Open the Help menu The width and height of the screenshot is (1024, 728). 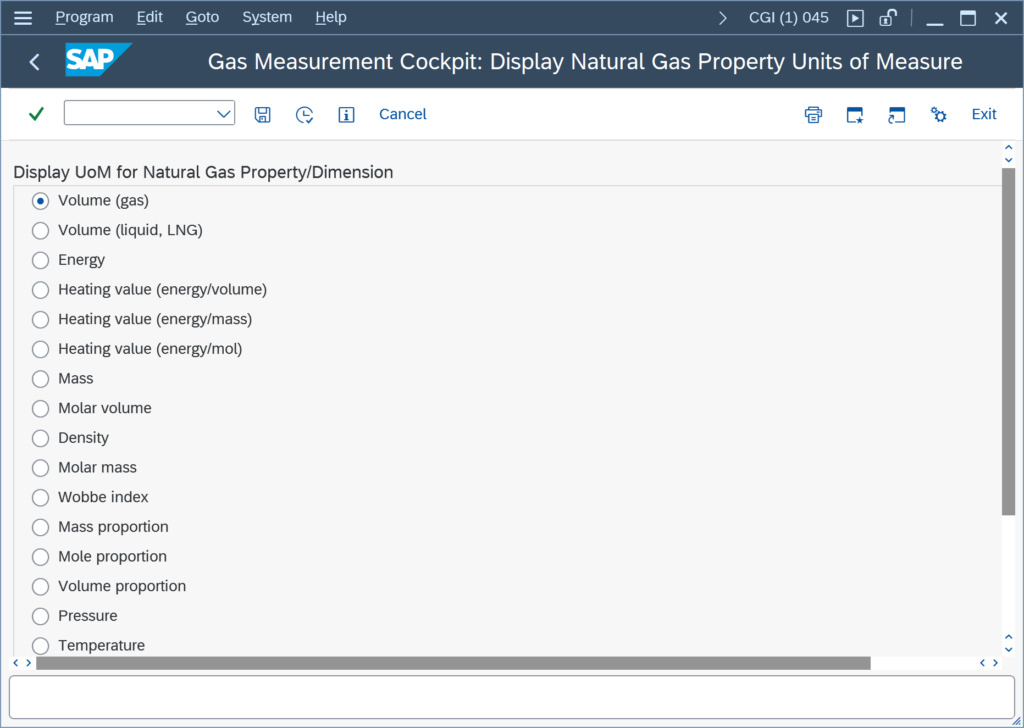[330, 17]
